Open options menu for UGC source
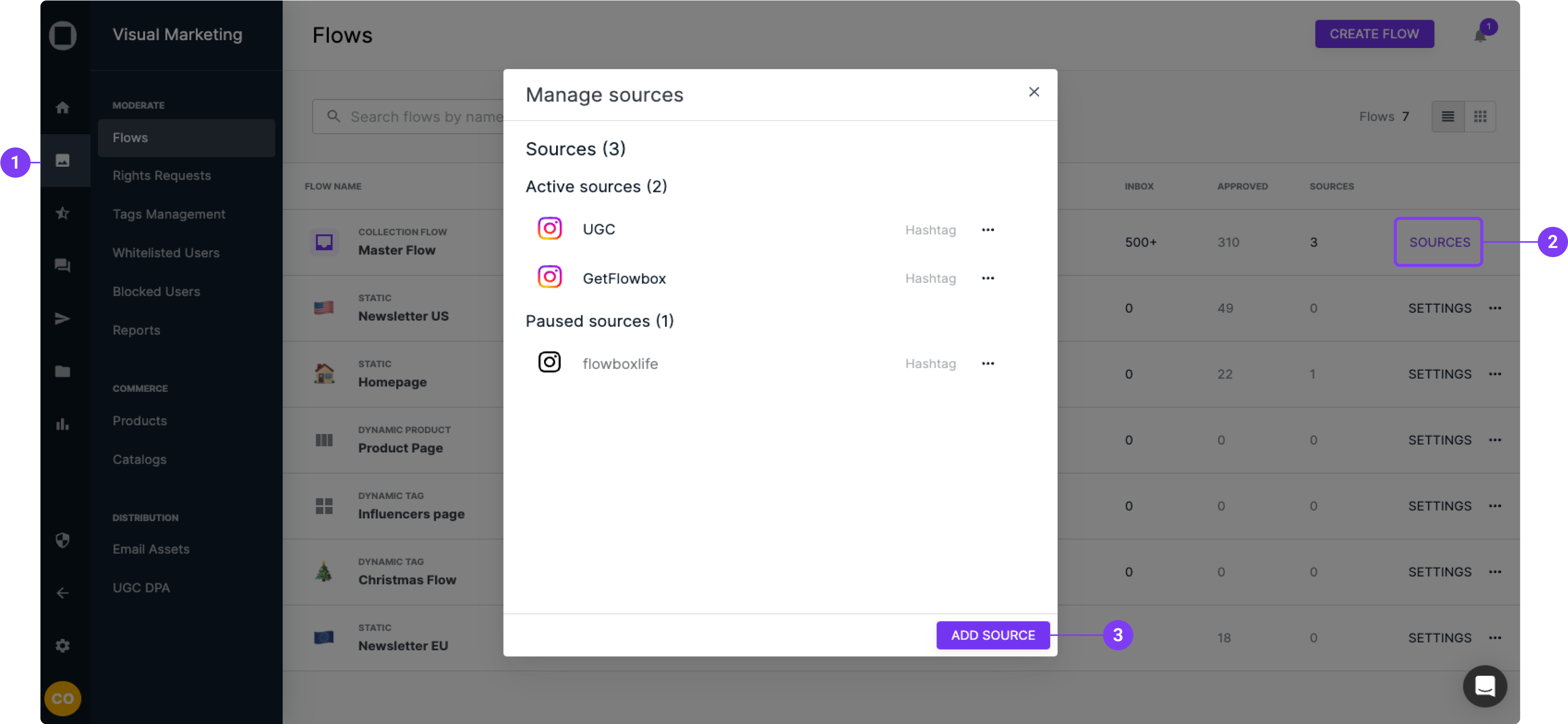 pos(987,229)
